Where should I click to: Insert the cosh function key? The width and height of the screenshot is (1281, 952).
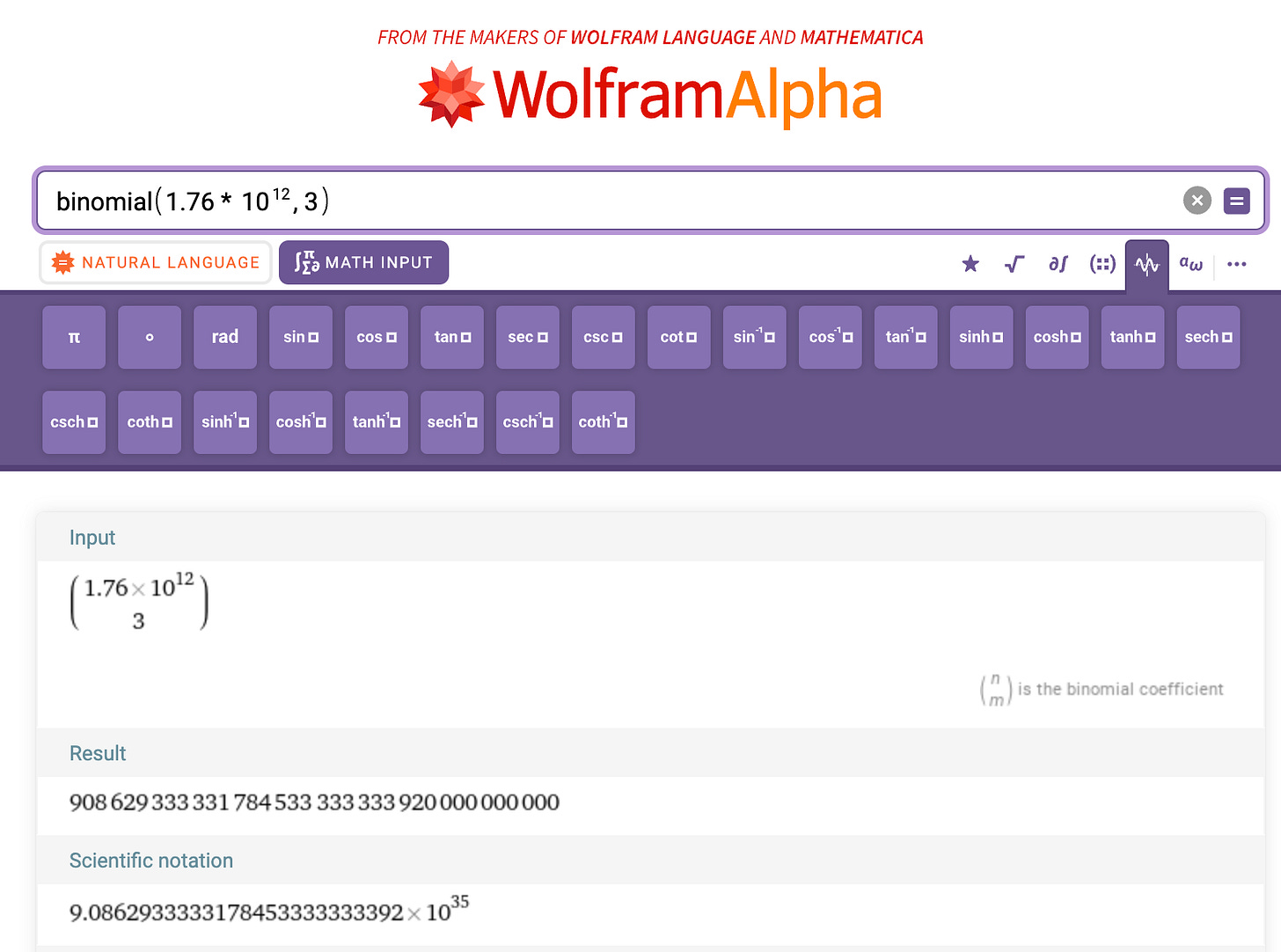click(x=1058, y=337)
